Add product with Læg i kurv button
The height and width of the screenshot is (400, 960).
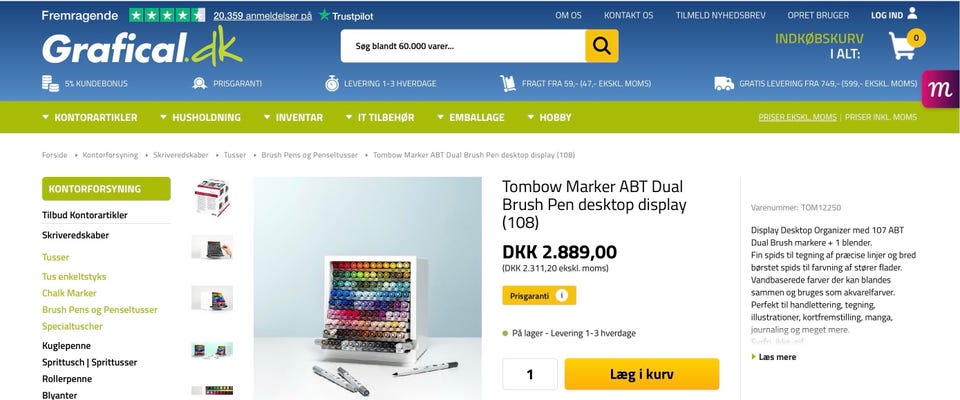click(642, 374)
